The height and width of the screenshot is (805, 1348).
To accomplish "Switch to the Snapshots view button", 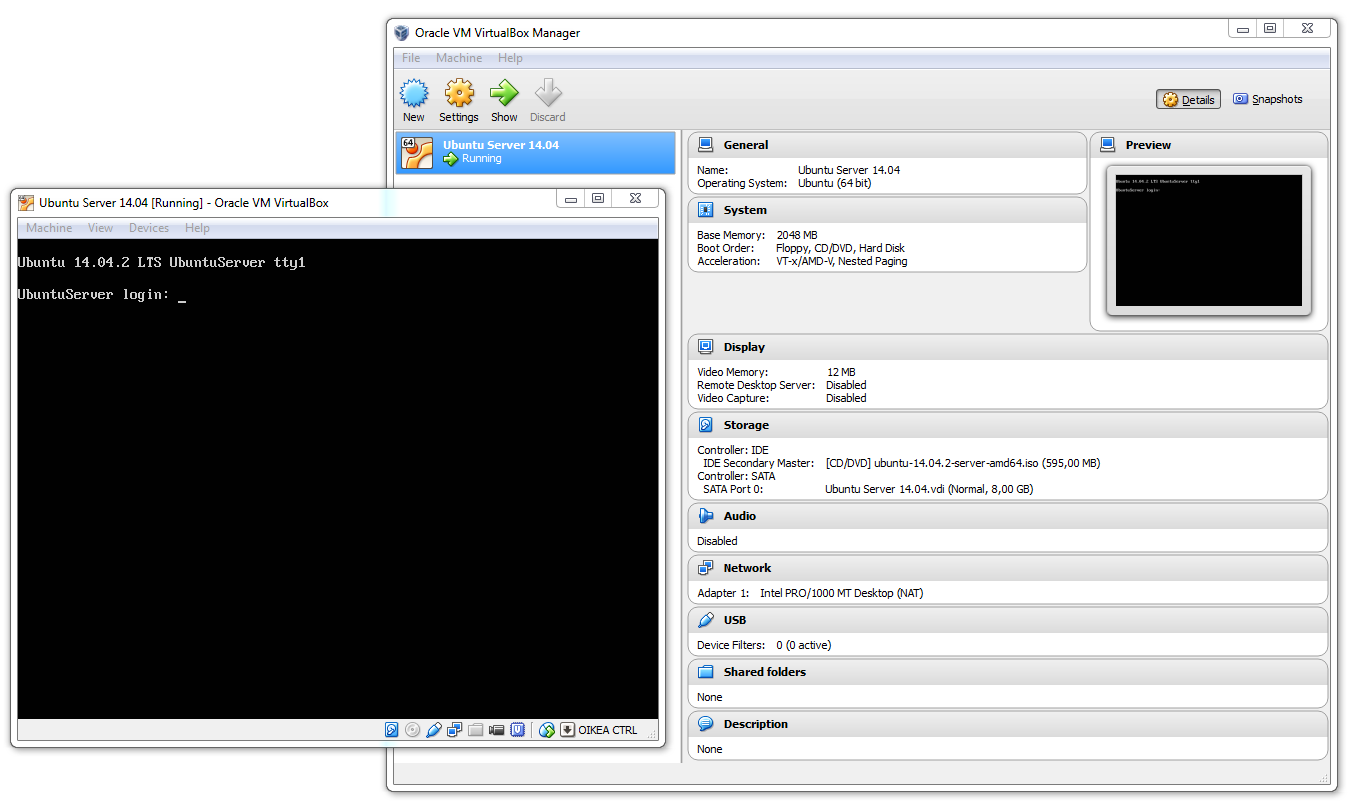I will coord(1268,100).
